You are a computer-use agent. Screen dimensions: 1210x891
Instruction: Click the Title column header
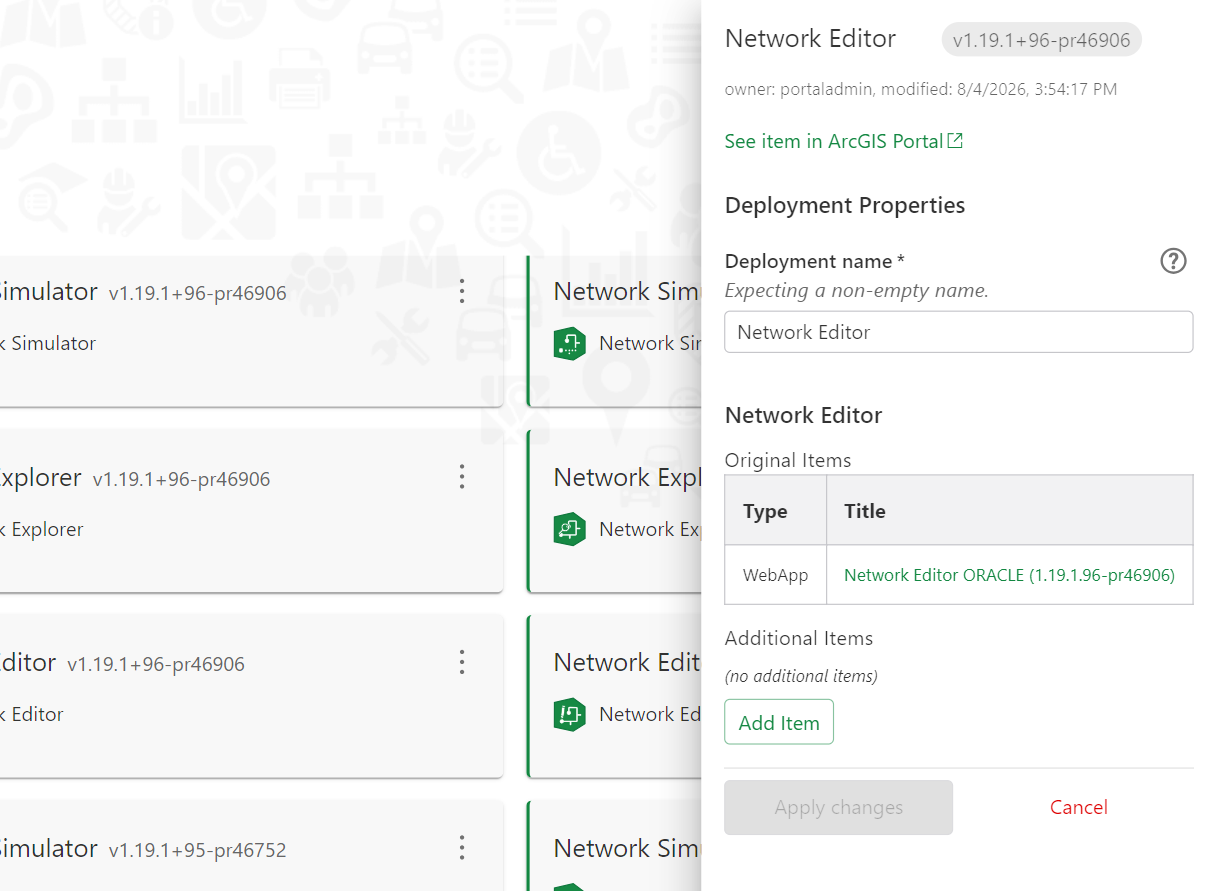coord(1010,511)
